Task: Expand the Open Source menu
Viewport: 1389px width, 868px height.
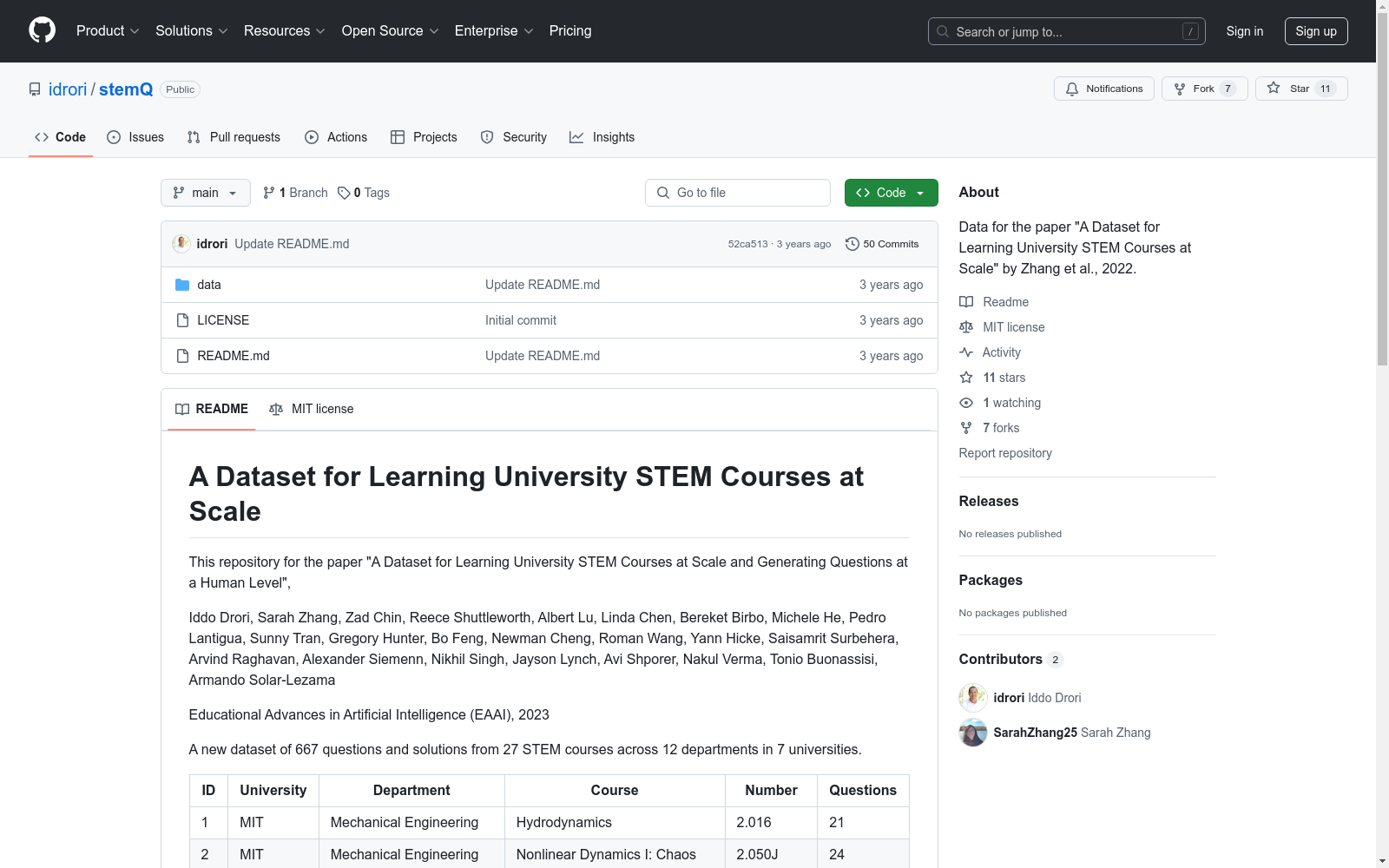Action: pyautogui.click(x=391, y=30)
